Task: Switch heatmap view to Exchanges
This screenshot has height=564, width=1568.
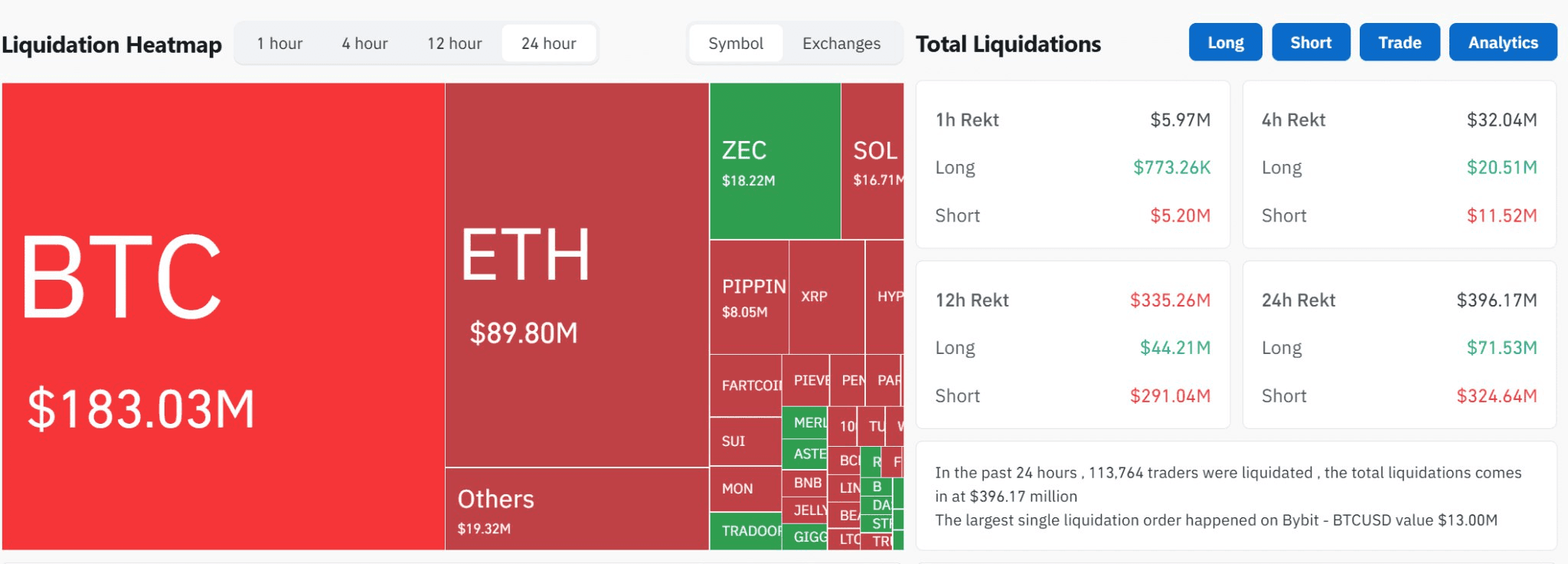Action: pos(841,44)
